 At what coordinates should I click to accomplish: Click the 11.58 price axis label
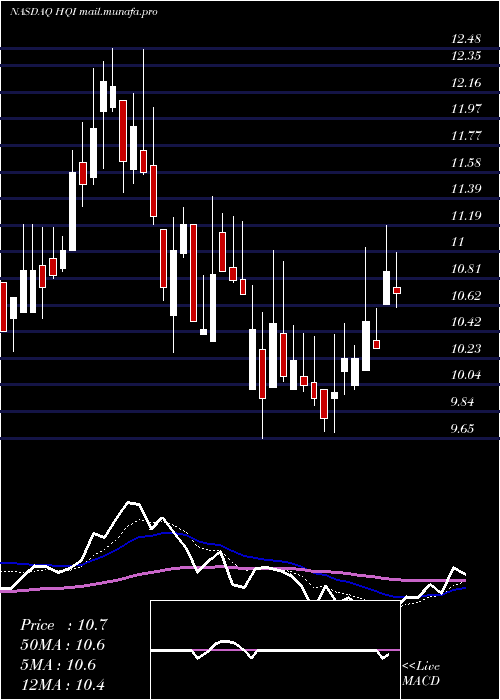click(466, 162)
